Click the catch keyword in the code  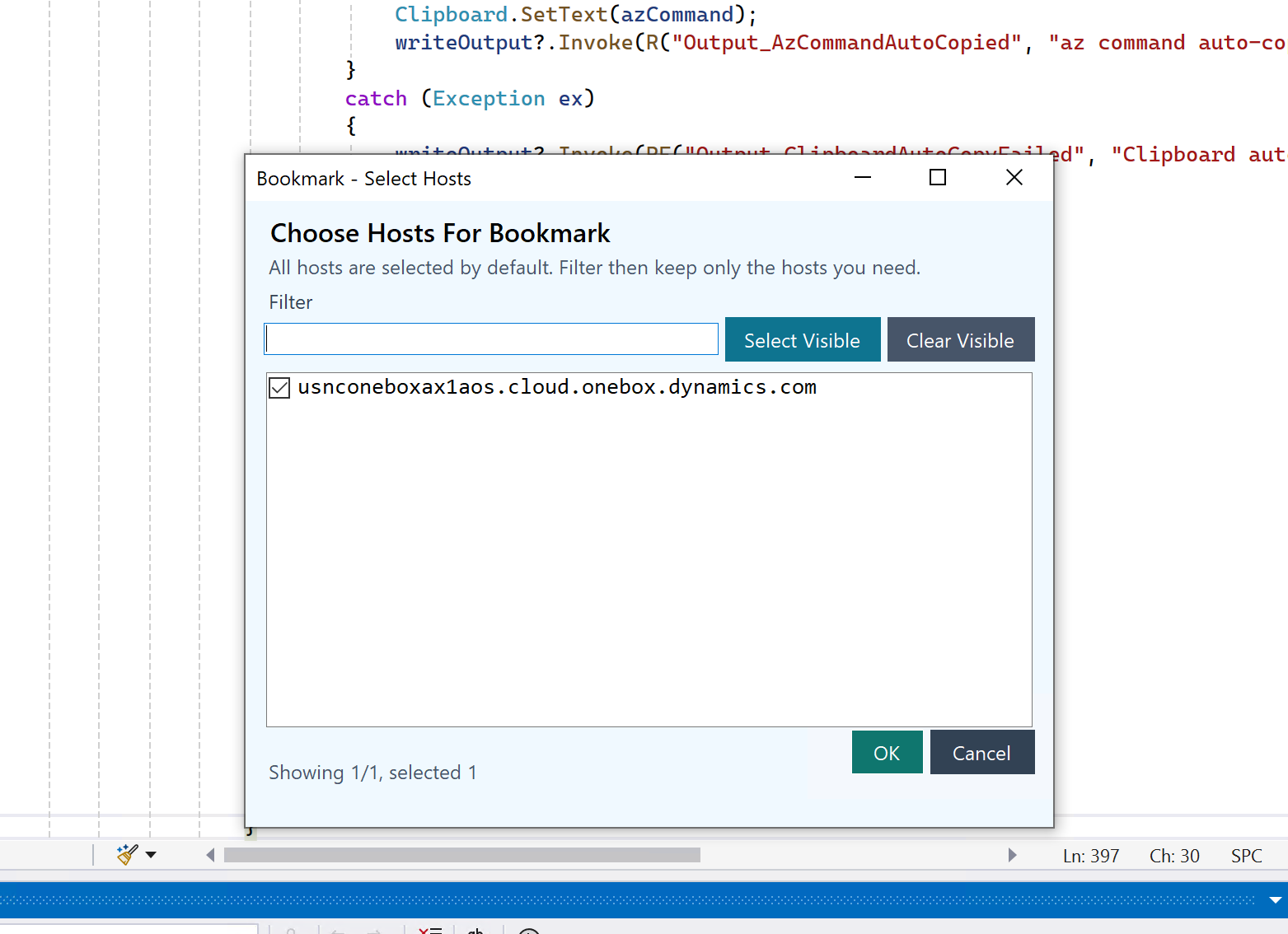376,99
